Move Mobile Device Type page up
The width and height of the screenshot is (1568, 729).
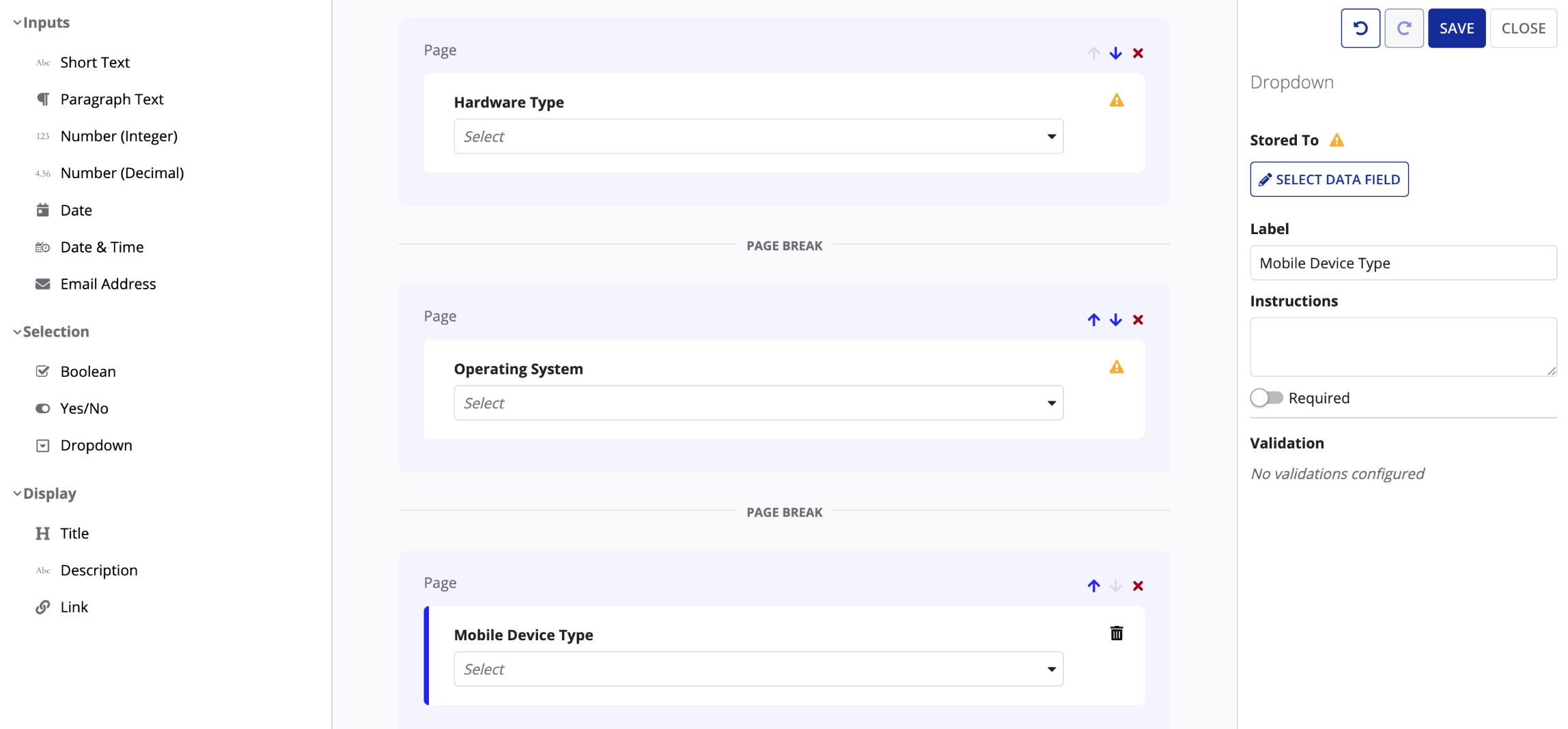click(x=1093, y=586)
